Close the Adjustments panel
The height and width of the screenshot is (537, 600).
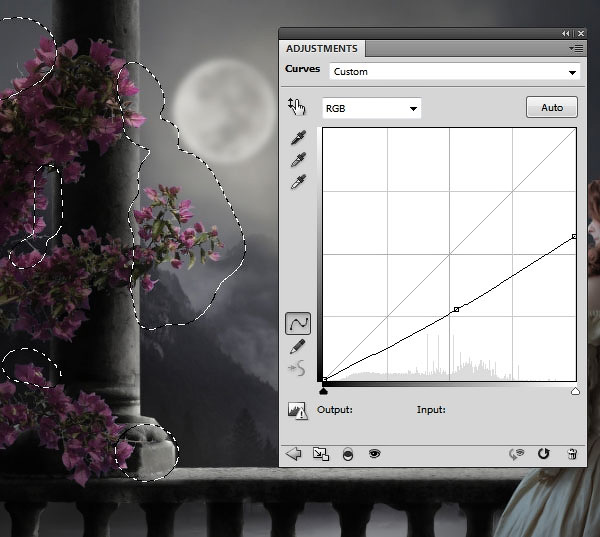(581, 34)
